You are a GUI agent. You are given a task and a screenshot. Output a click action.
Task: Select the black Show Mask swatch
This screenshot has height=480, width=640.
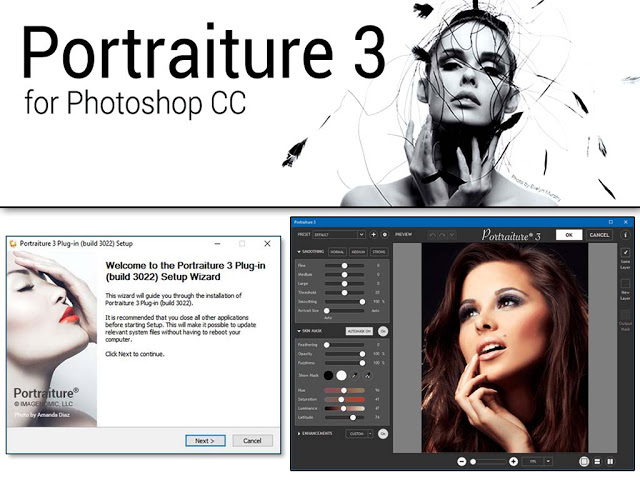[329, 376]
